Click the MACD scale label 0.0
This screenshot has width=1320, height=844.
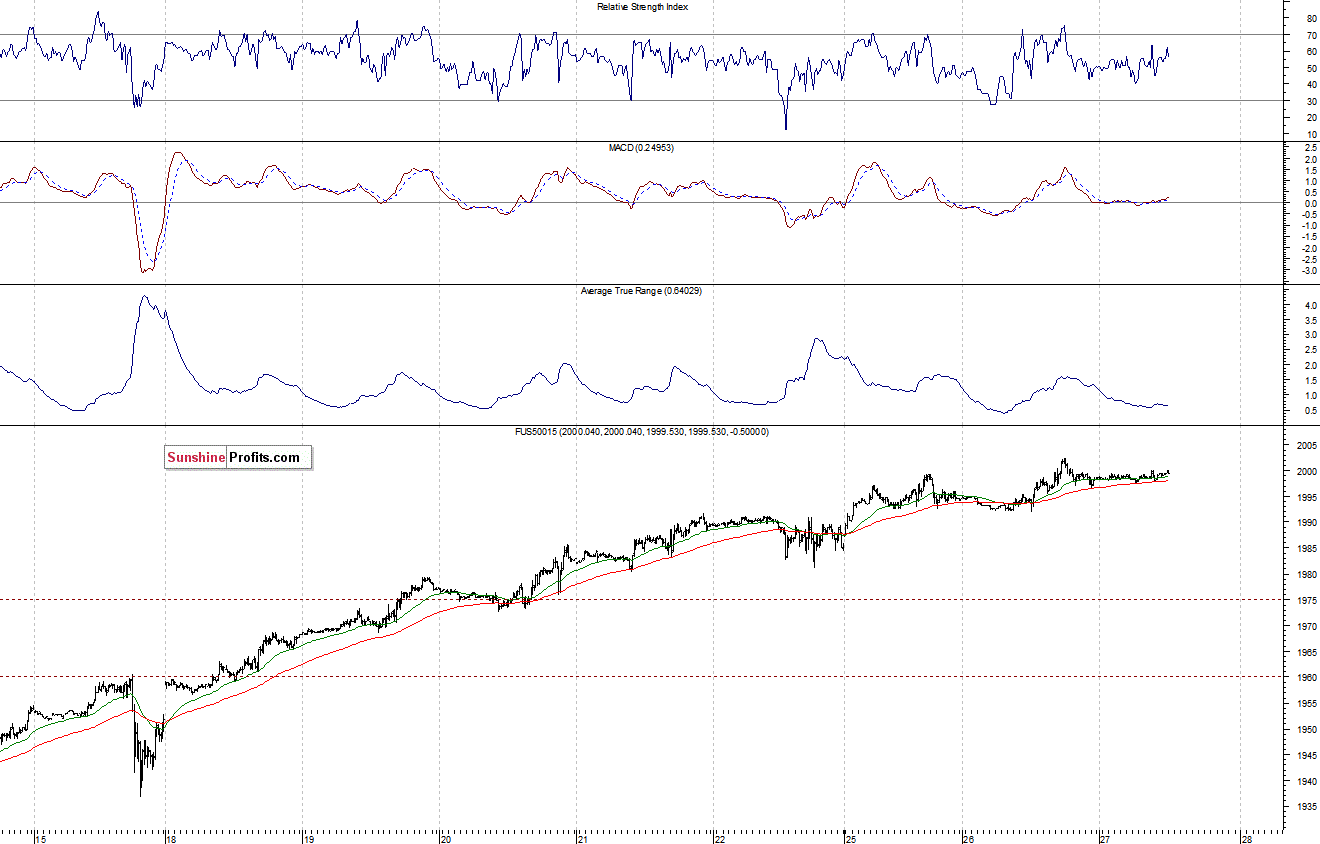[1310, 203]
